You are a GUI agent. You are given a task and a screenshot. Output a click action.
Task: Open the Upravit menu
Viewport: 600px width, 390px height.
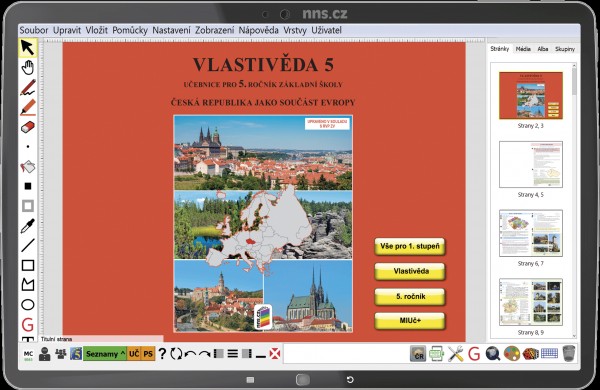[67, 30]
